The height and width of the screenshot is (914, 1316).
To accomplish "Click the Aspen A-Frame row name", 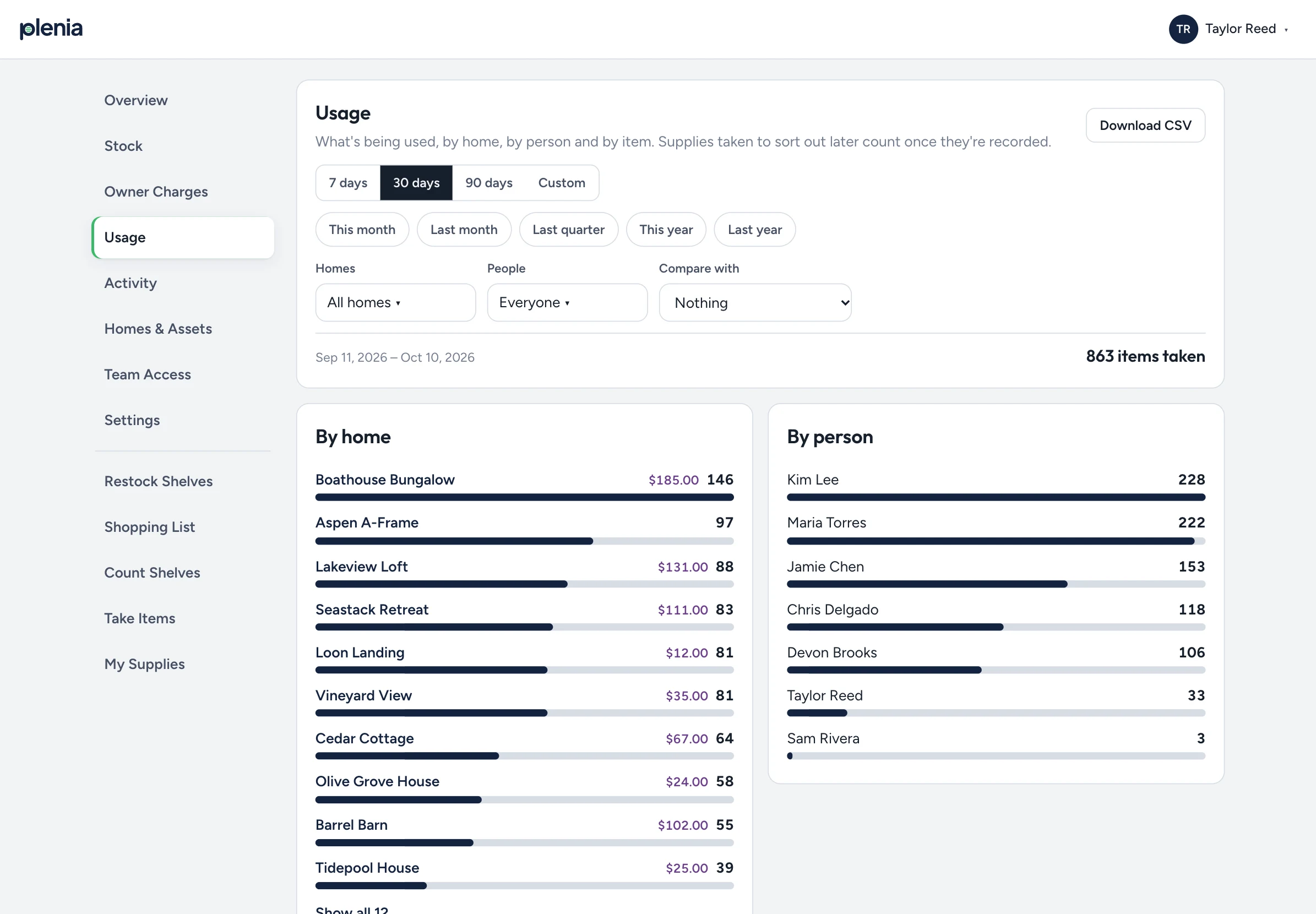I will point(367,523).
